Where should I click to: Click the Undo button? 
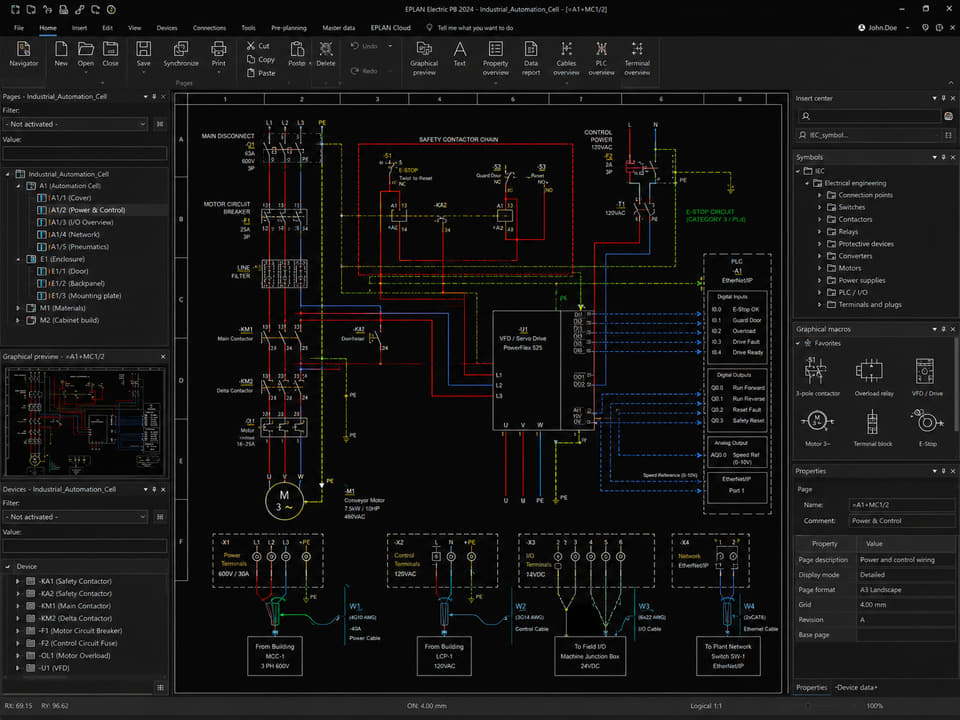pos(364,46)
